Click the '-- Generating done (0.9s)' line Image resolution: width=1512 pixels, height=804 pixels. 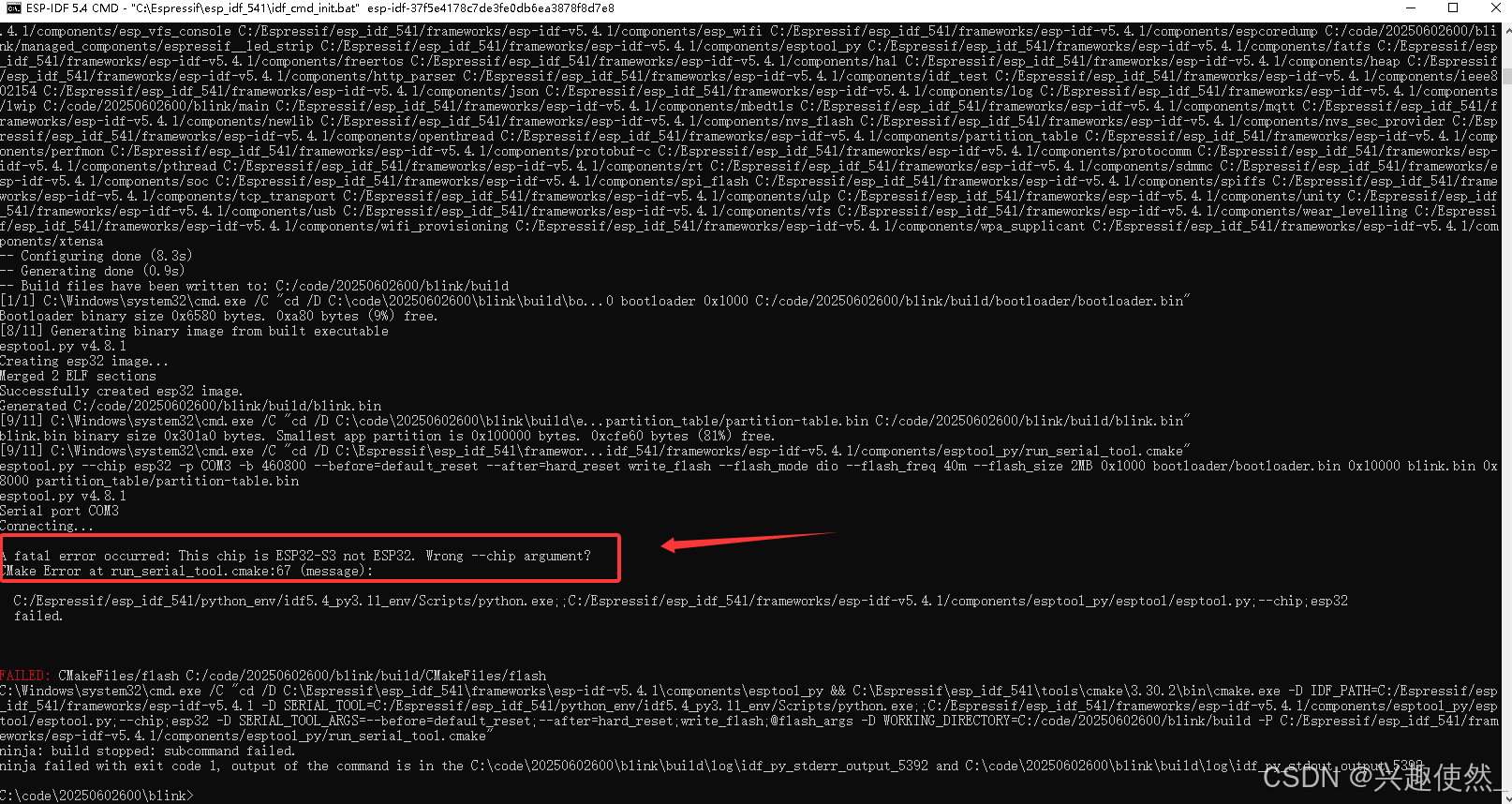(x=93, y=271)
